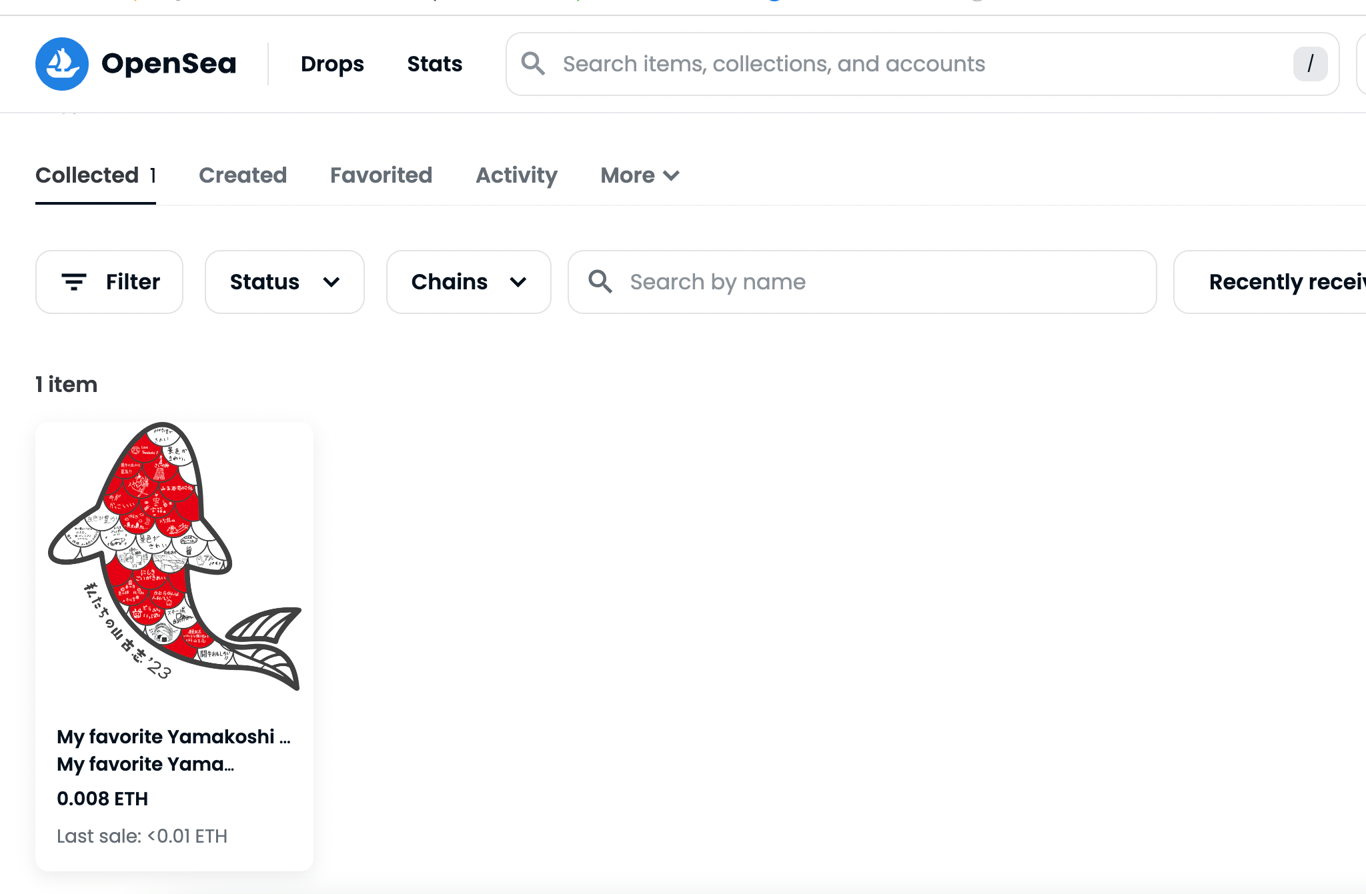This screenshot has width=1366, height=894.
Task: Open the Stats page
Action: 435,64
